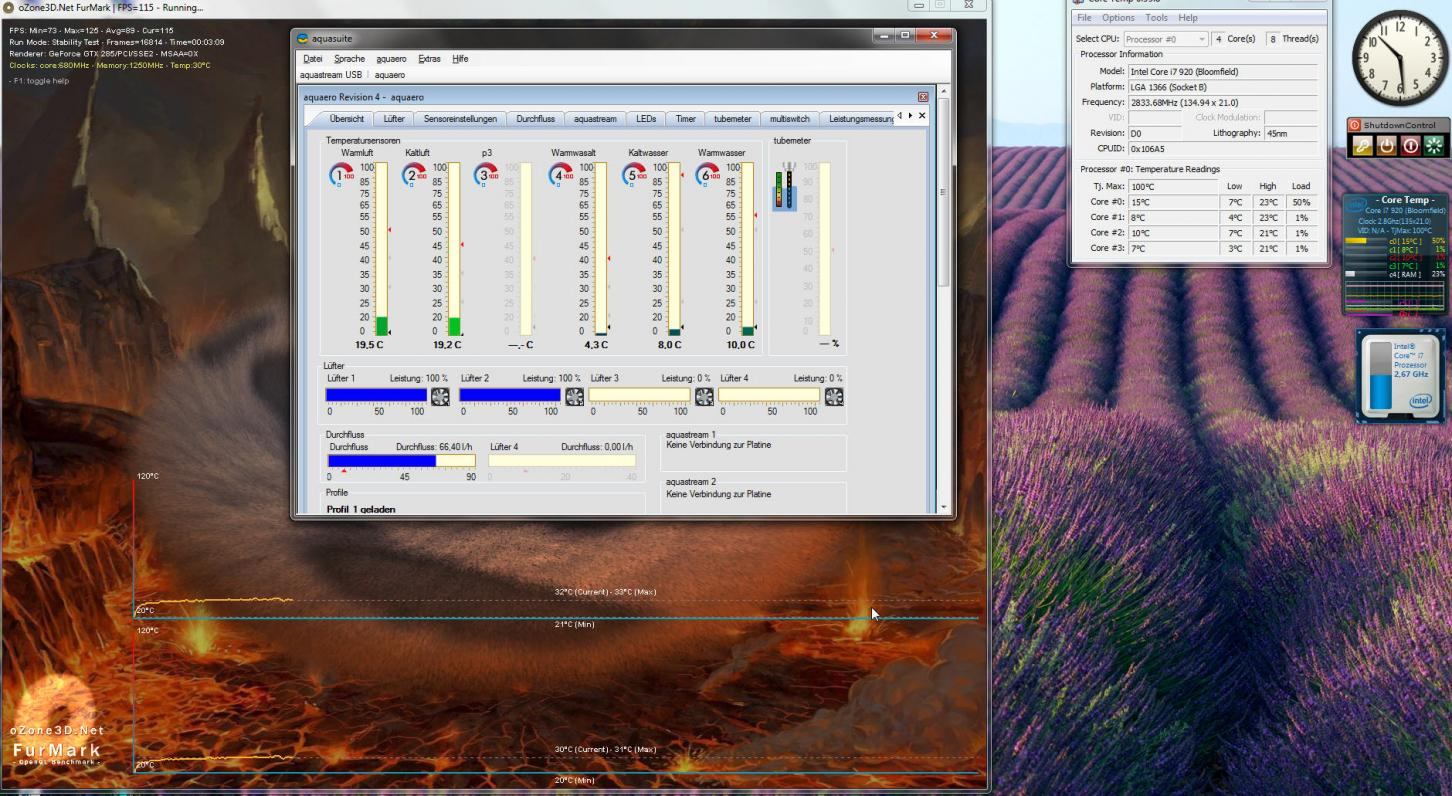
Task: Click the sensor 4 gauge icon under Warmwasalt
Action: pos(561,174)
